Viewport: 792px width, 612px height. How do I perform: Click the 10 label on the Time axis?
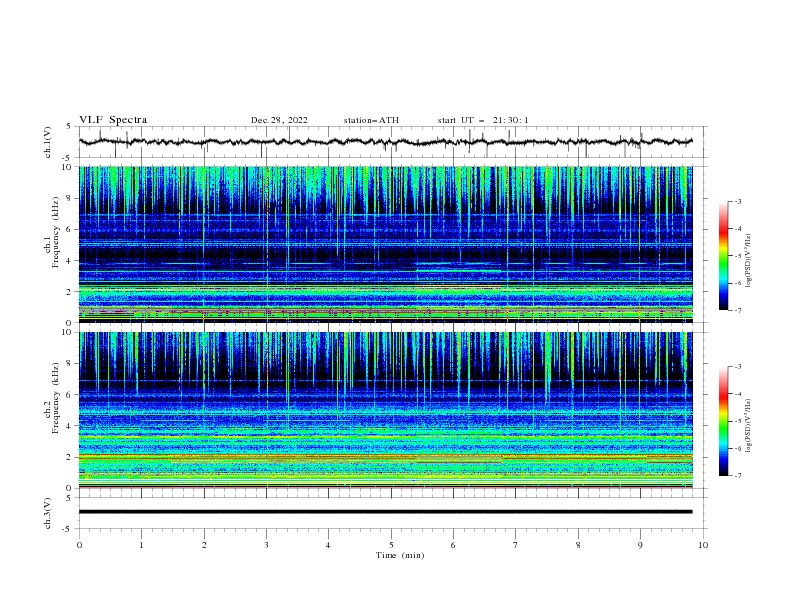[703, 545]
